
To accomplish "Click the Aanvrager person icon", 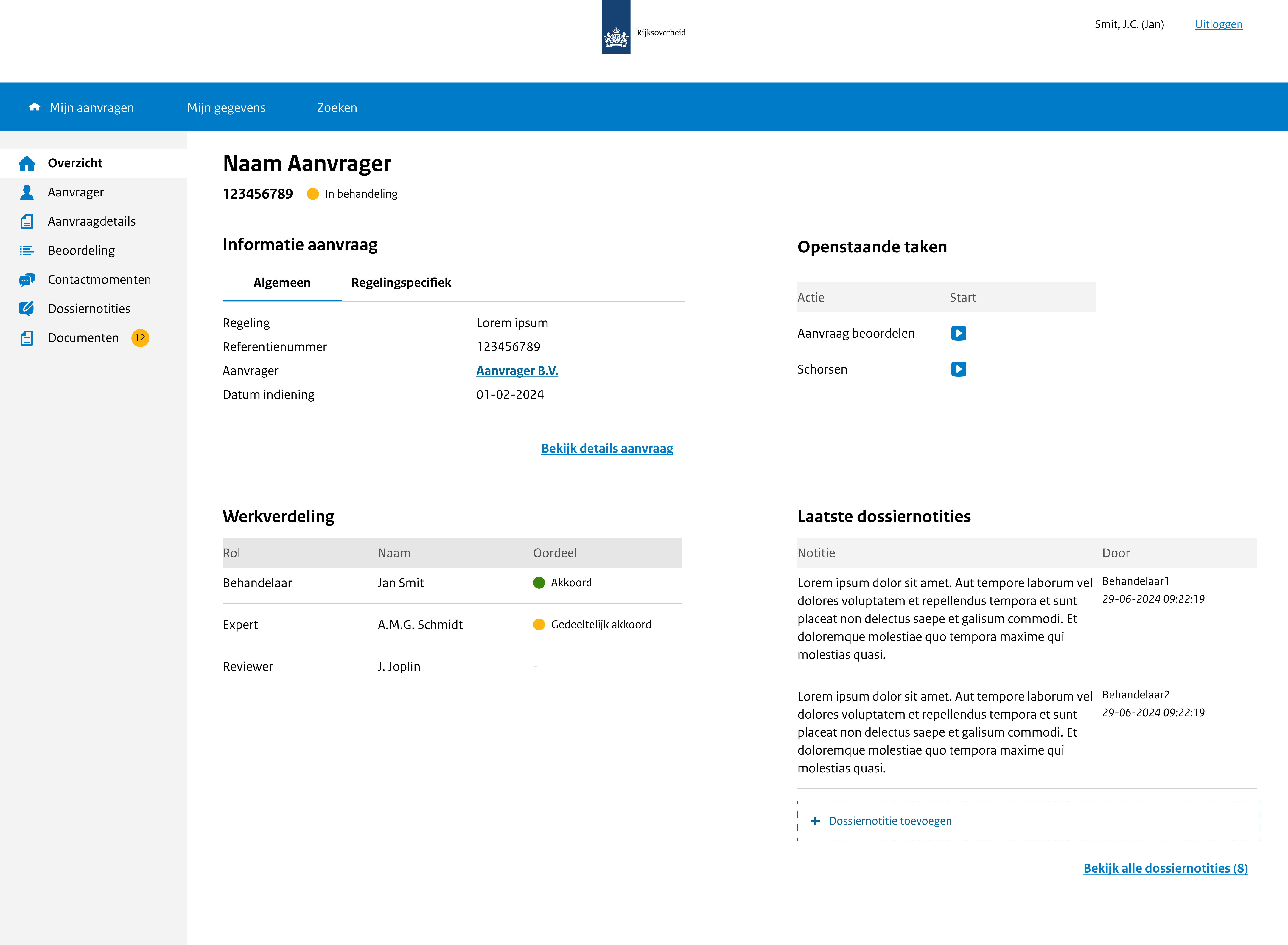I will coord(27,192).
